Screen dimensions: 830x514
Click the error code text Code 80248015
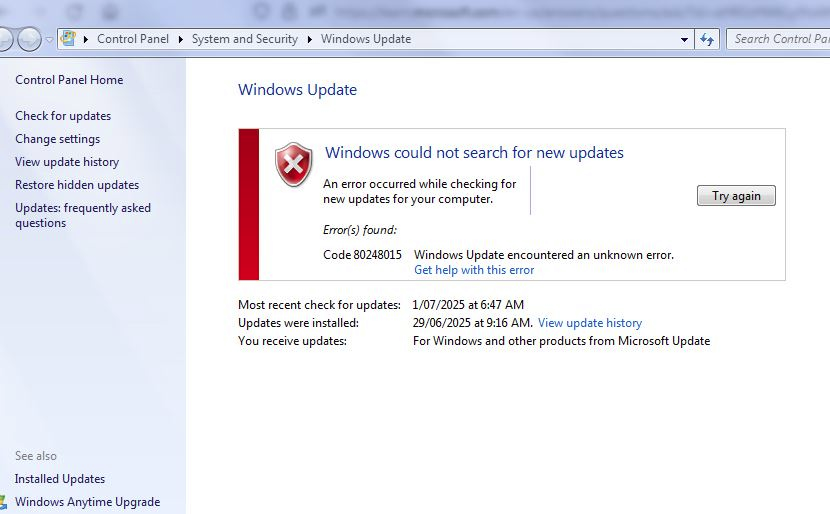pyautogui.click(x=362, y=255)
